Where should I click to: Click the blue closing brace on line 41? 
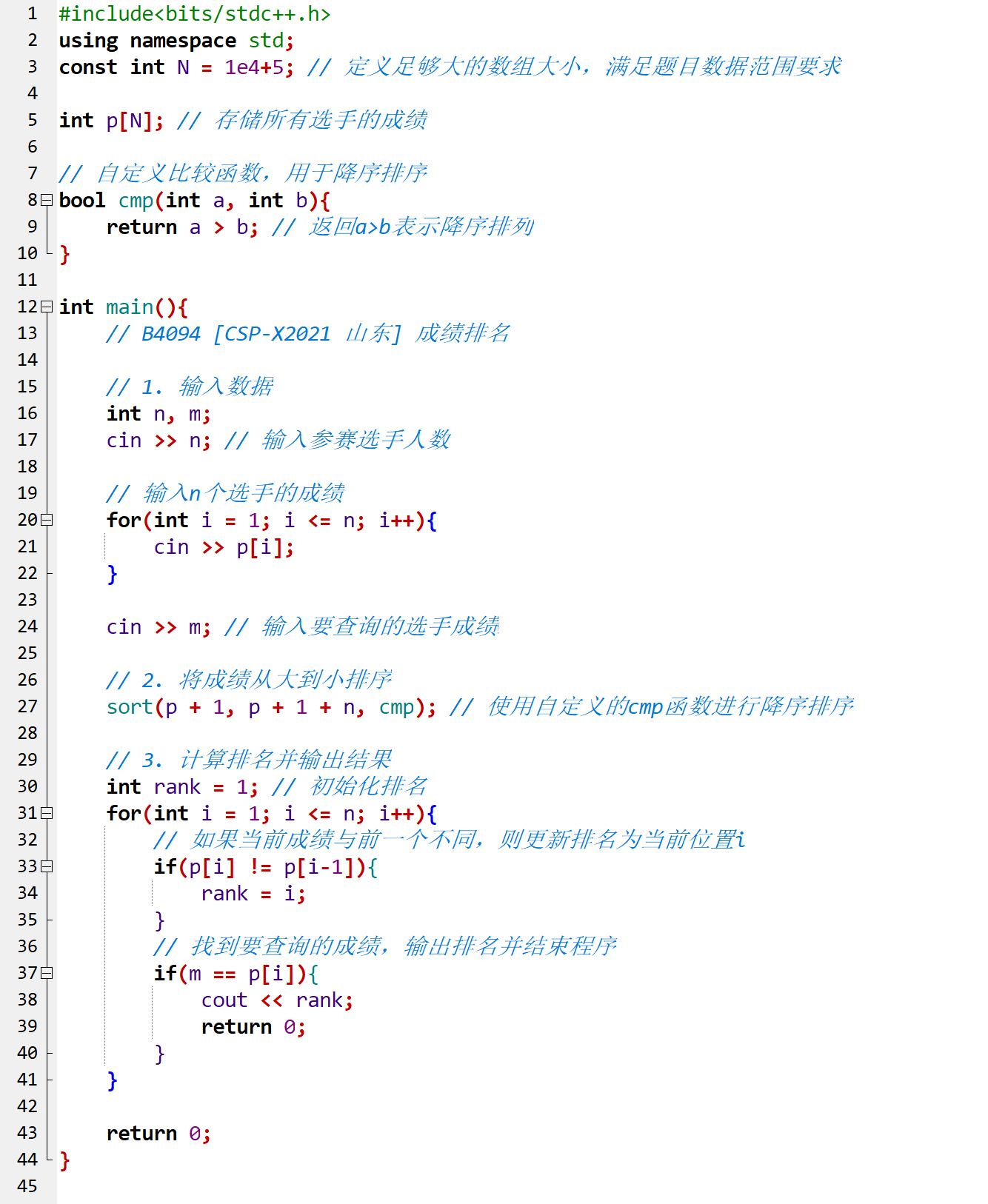112,1080
